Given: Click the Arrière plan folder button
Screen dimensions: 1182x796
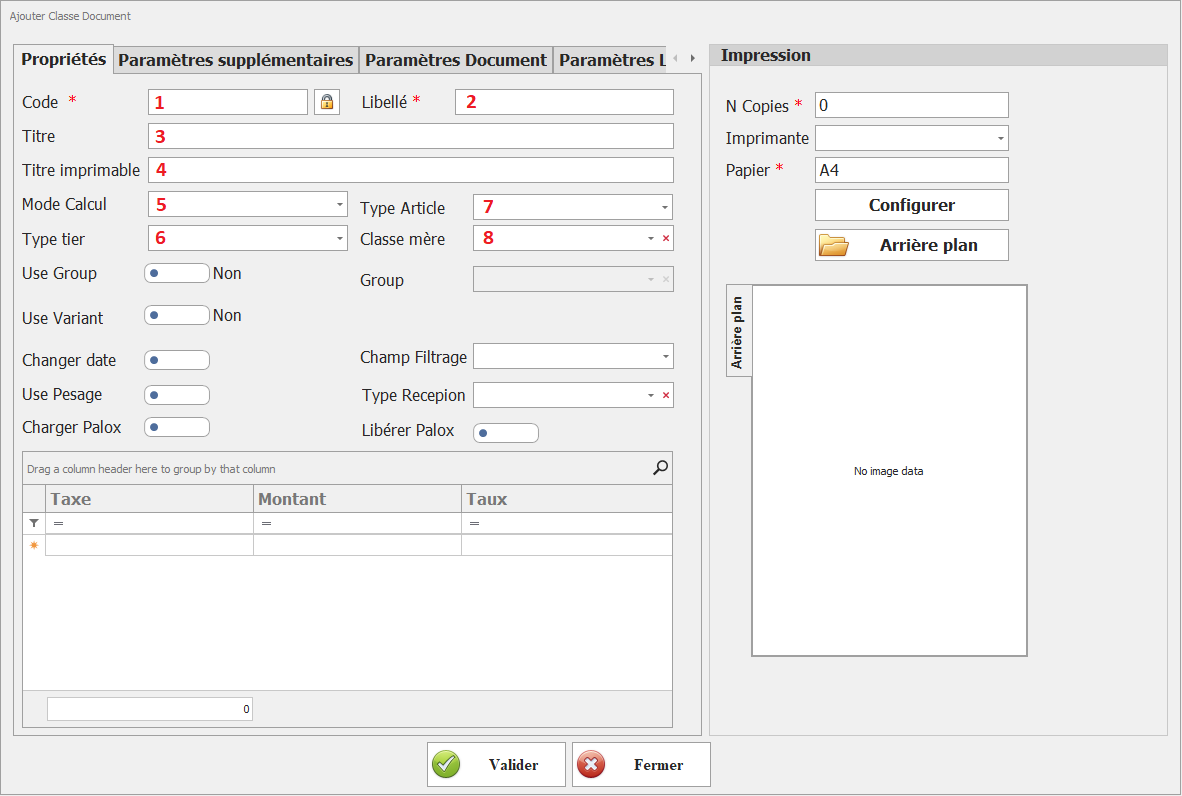Looking at the screenshot, I should [911, 245].
